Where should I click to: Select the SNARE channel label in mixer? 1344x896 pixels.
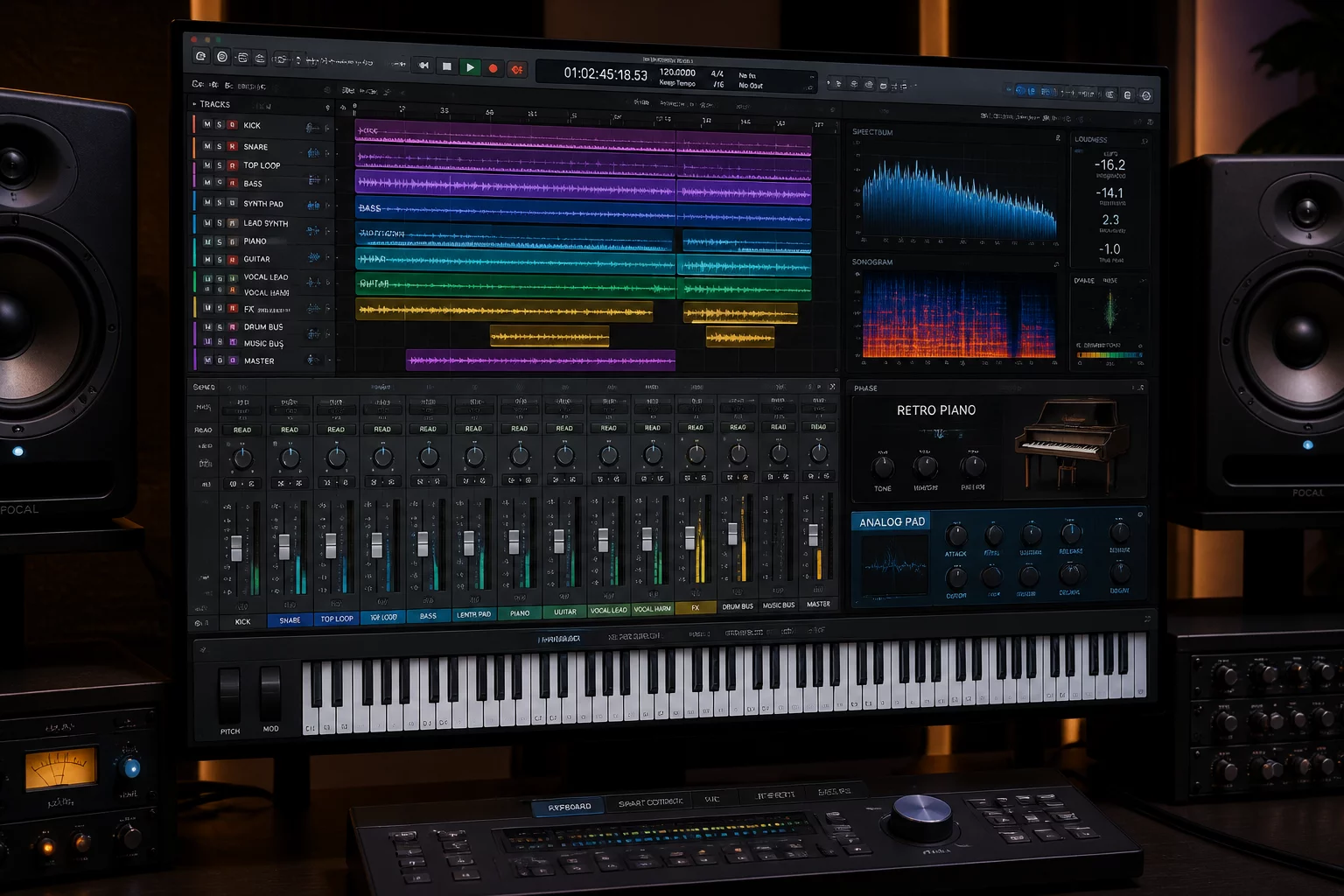(290, 620)
